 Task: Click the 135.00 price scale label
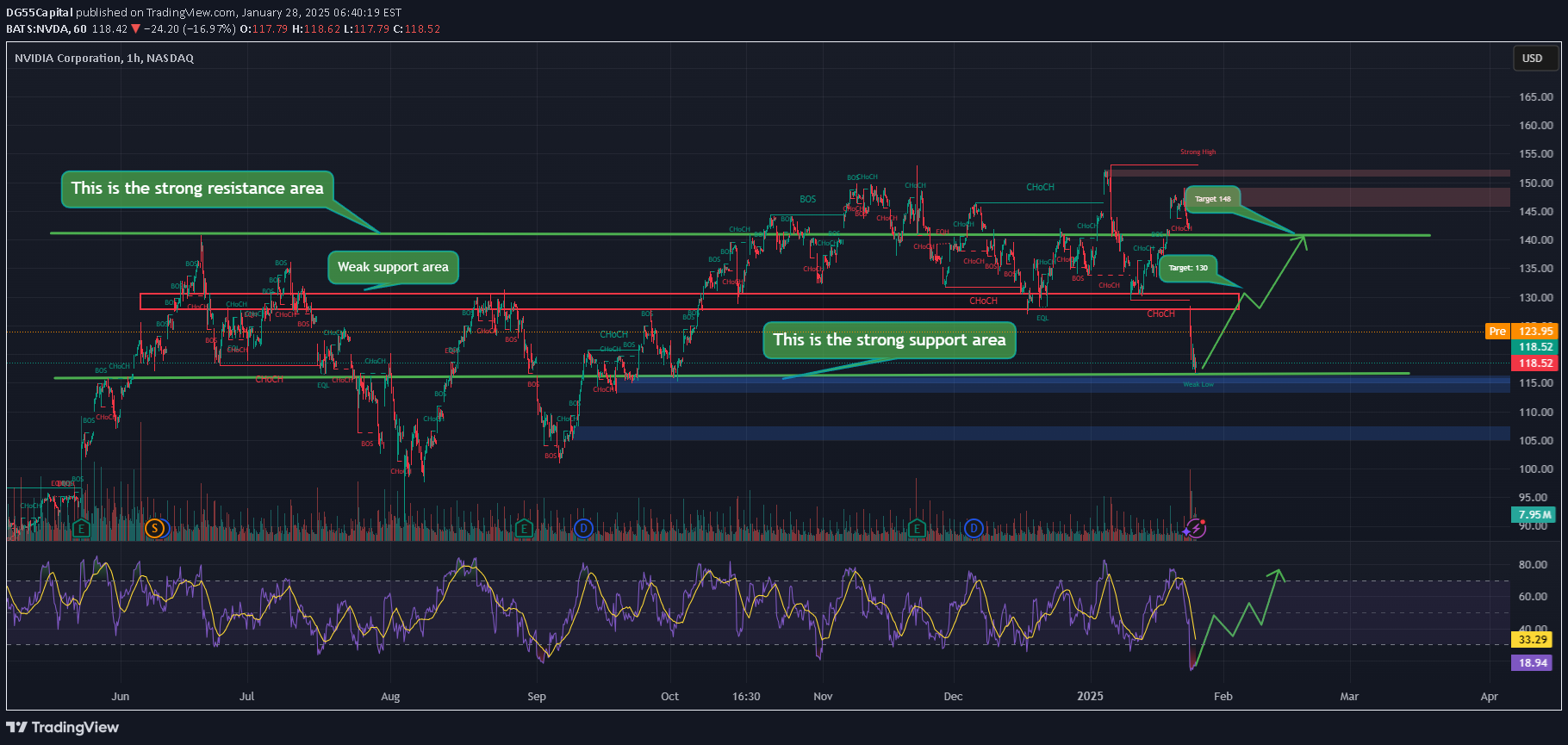(x=1536, y=269)
